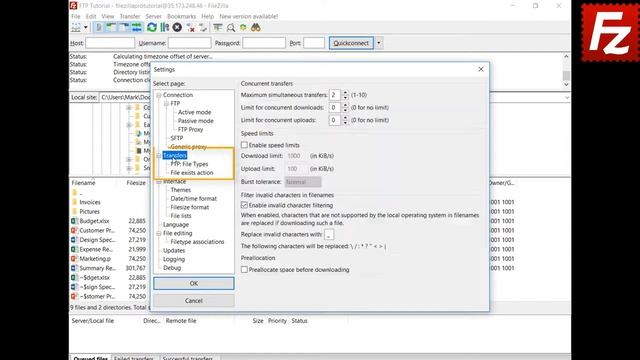Increase maximum simultaneous transfers spinner

tap(345, 93)
